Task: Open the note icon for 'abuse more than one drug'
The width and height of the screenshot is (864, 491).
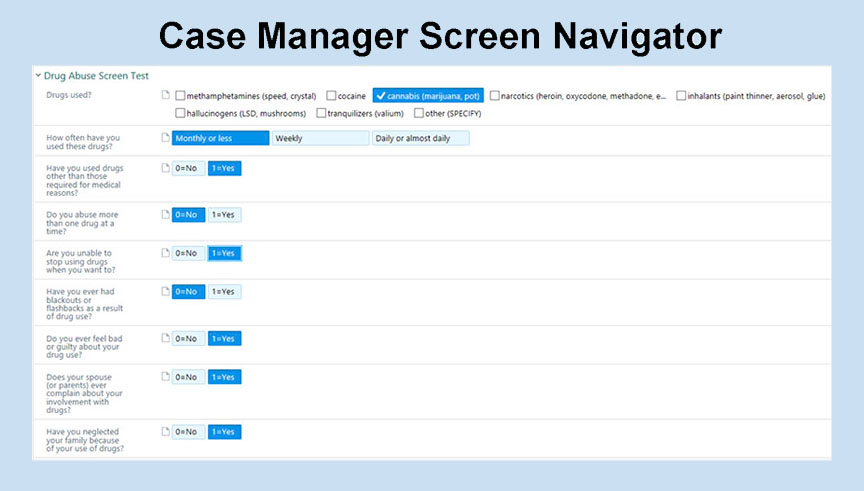Action: click(x=166, y=214)
